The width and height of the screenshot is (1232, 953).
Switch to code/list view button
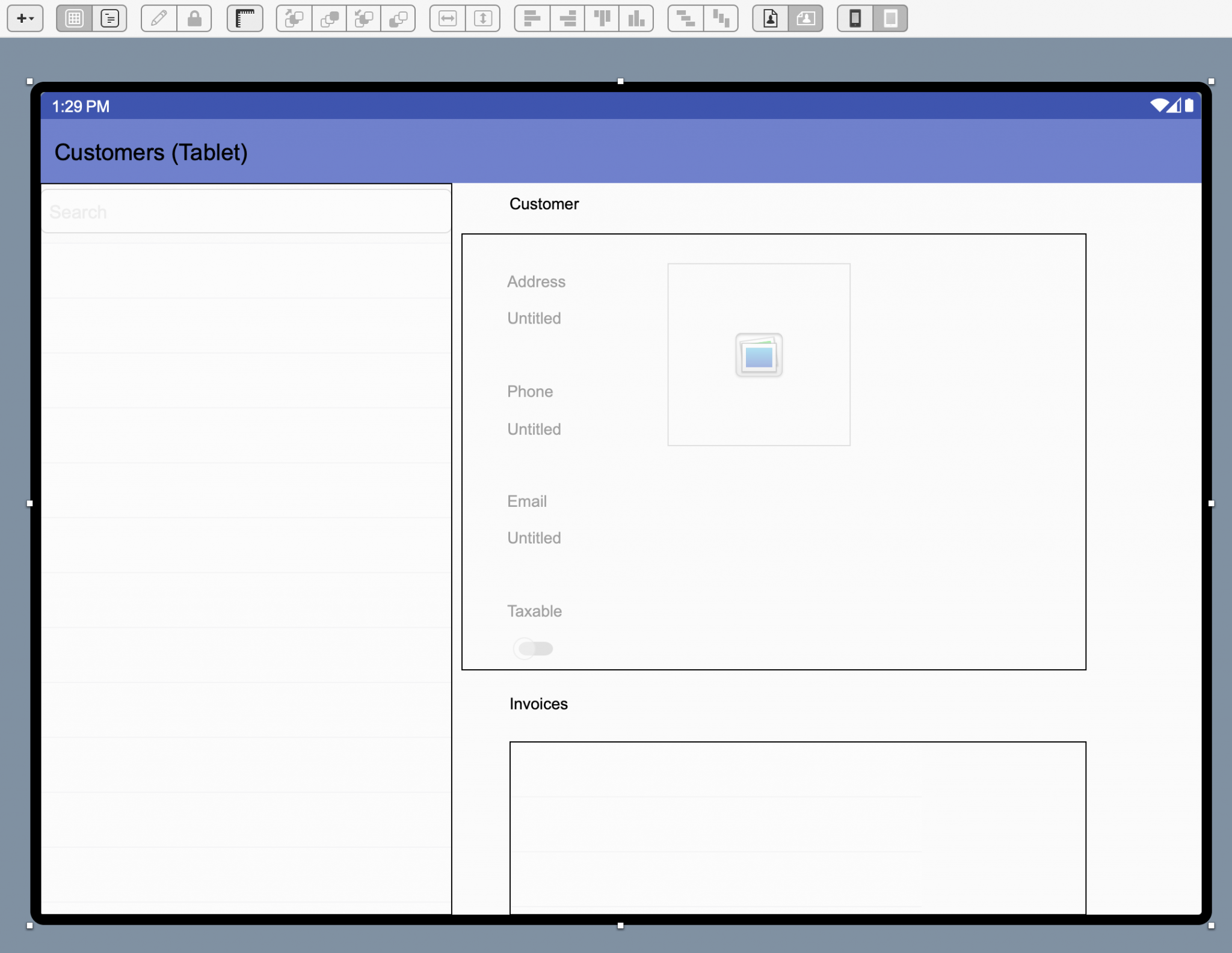[109, 19]
